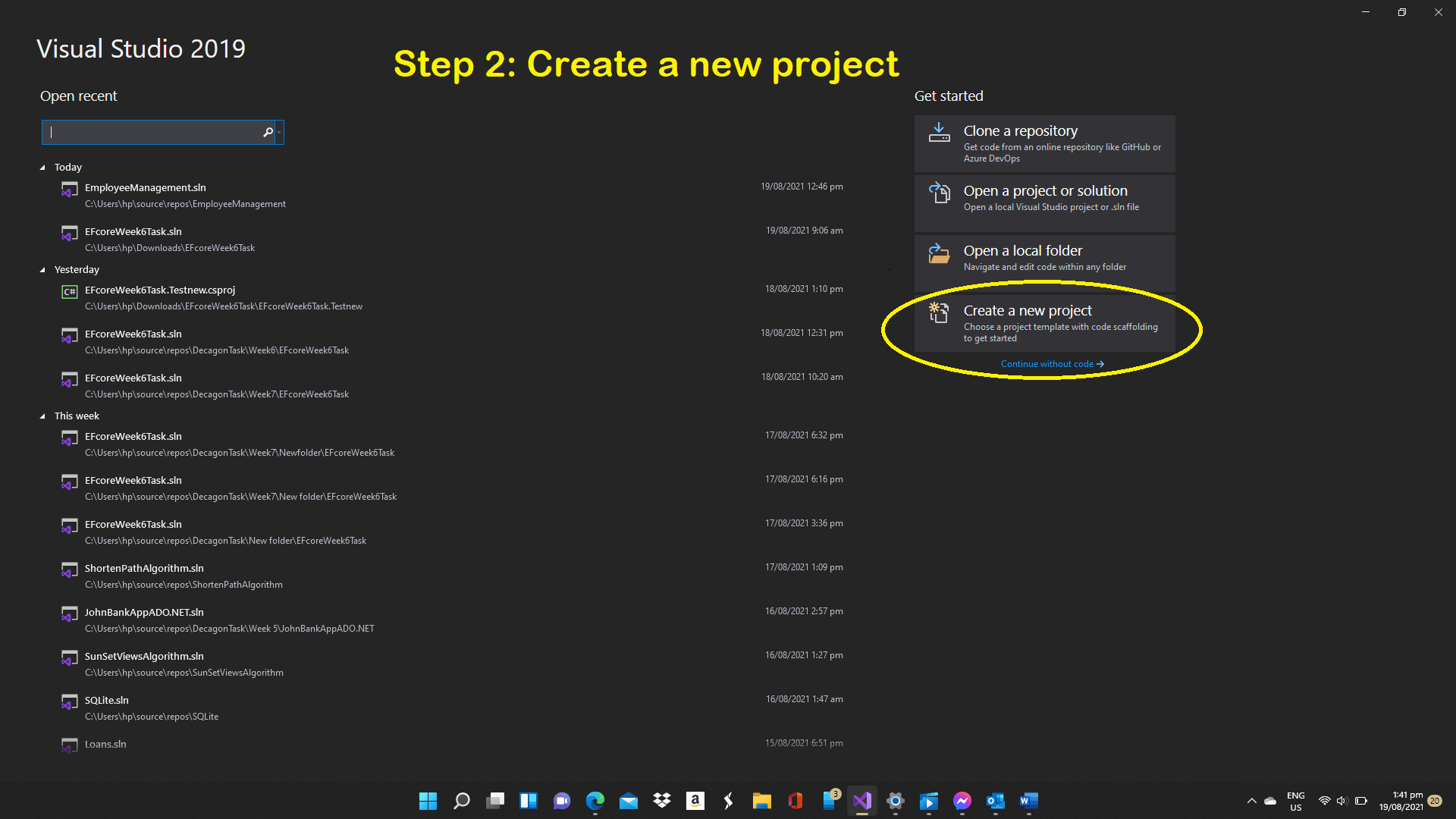This screenshot has height=819, width=1456.
Task: Collapse the Yesterday group
Action: point(44,269)
